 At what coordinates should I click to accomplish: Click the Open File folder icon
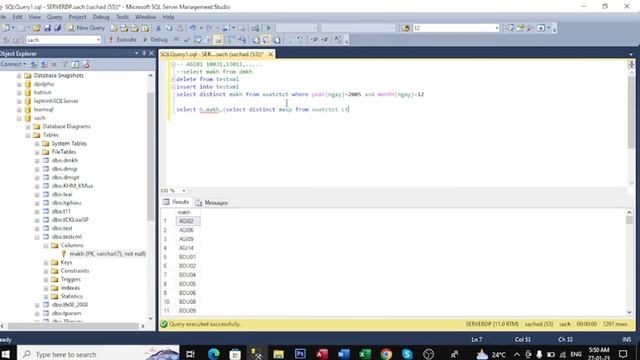click(36, 28)
